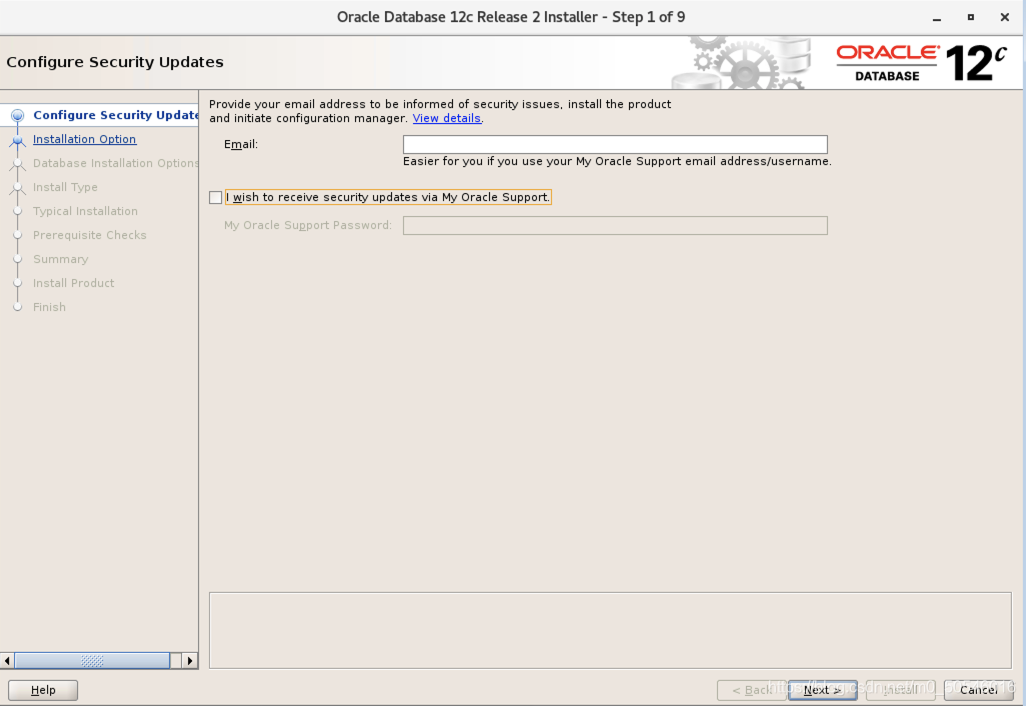Click the Back button
The height and width of the screenshot is (706, 1026).
(x=751, y=690)
